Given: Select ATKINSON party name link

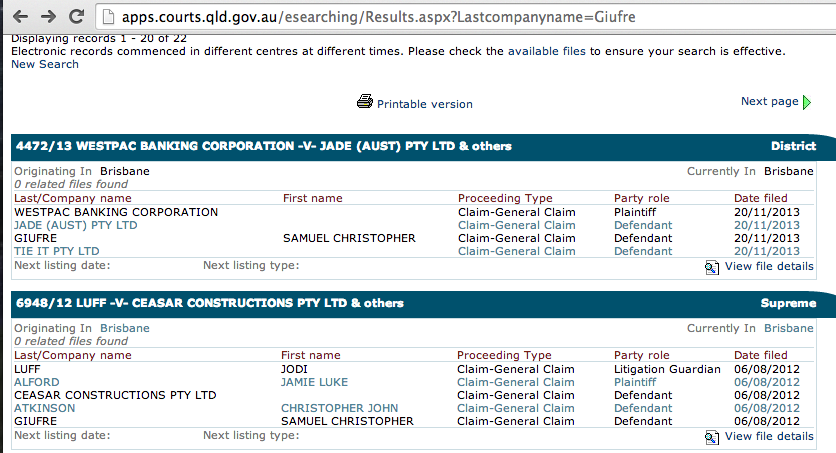Looking at the screenshot, I should pos(44,408).
